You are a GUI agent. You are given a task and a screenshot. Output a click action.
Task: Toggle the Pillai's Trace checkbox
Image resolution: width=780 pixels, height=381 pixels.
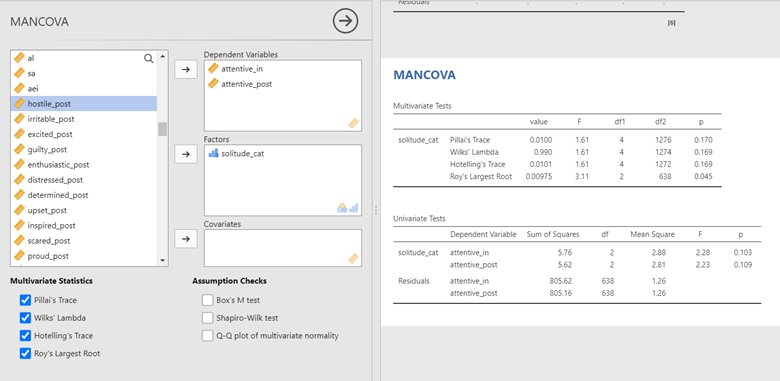[25, 300]
